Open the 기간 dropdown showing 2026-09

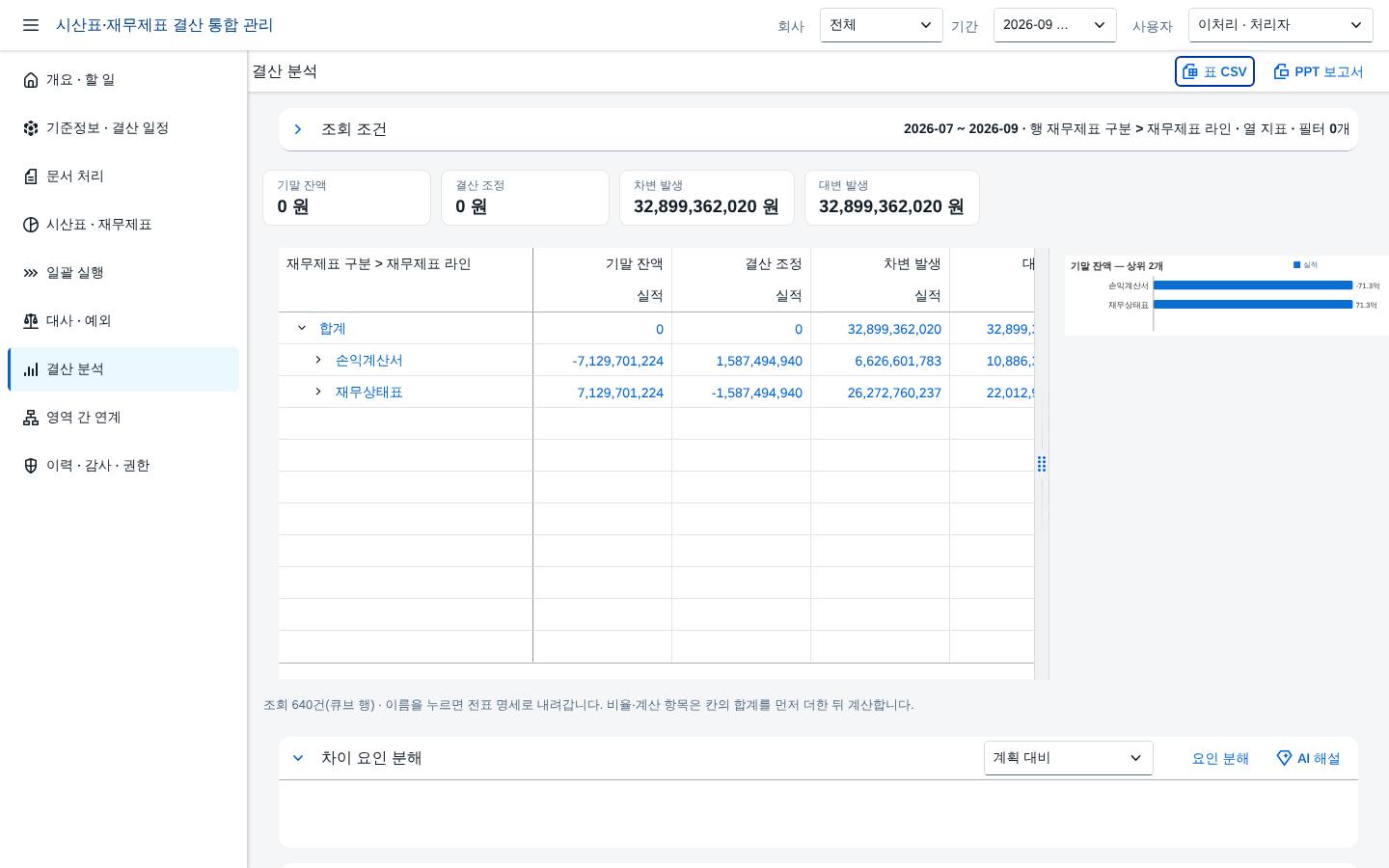coord(1055,25)
